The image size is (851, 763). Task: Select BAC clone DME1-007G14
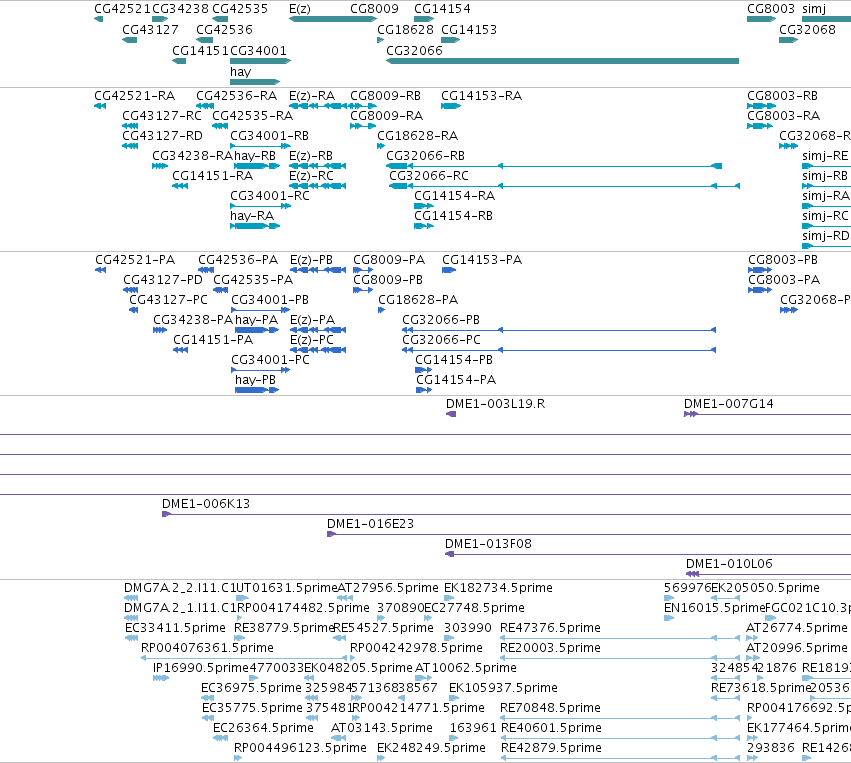point(767,414)
